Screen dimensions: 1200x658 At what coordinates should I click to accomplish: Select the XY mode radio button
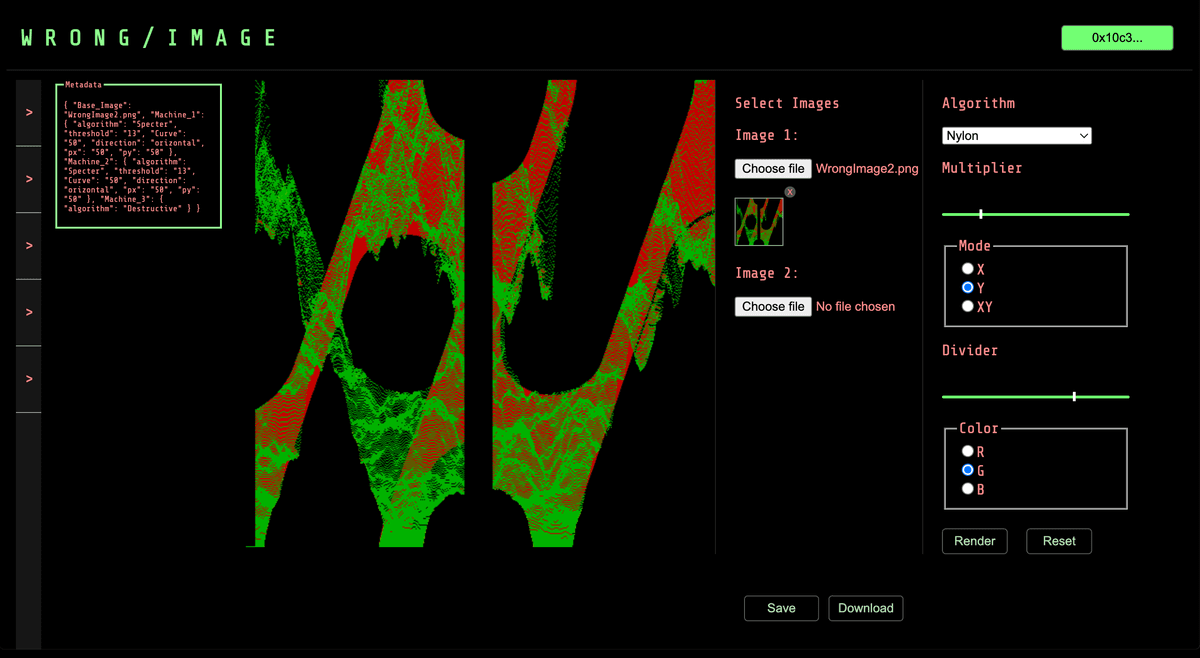pos(967,307)
